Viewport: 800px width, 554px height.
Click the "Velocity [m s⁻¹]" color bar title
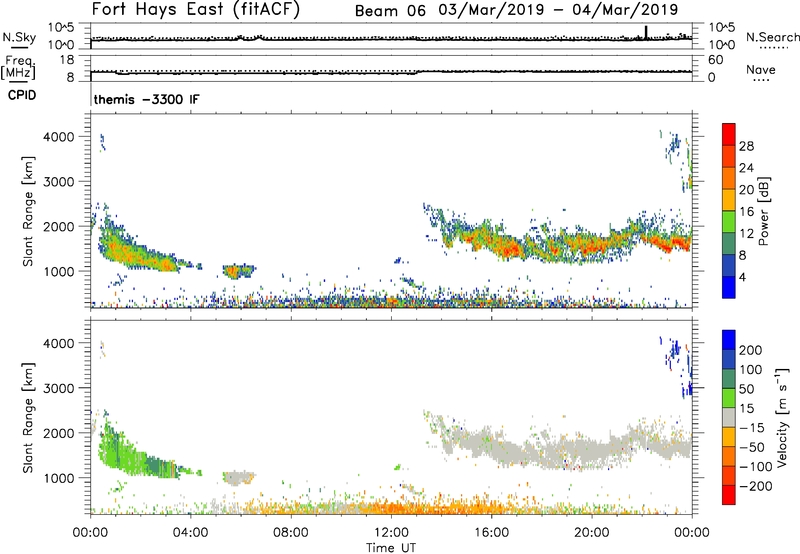tap(782, 417)
